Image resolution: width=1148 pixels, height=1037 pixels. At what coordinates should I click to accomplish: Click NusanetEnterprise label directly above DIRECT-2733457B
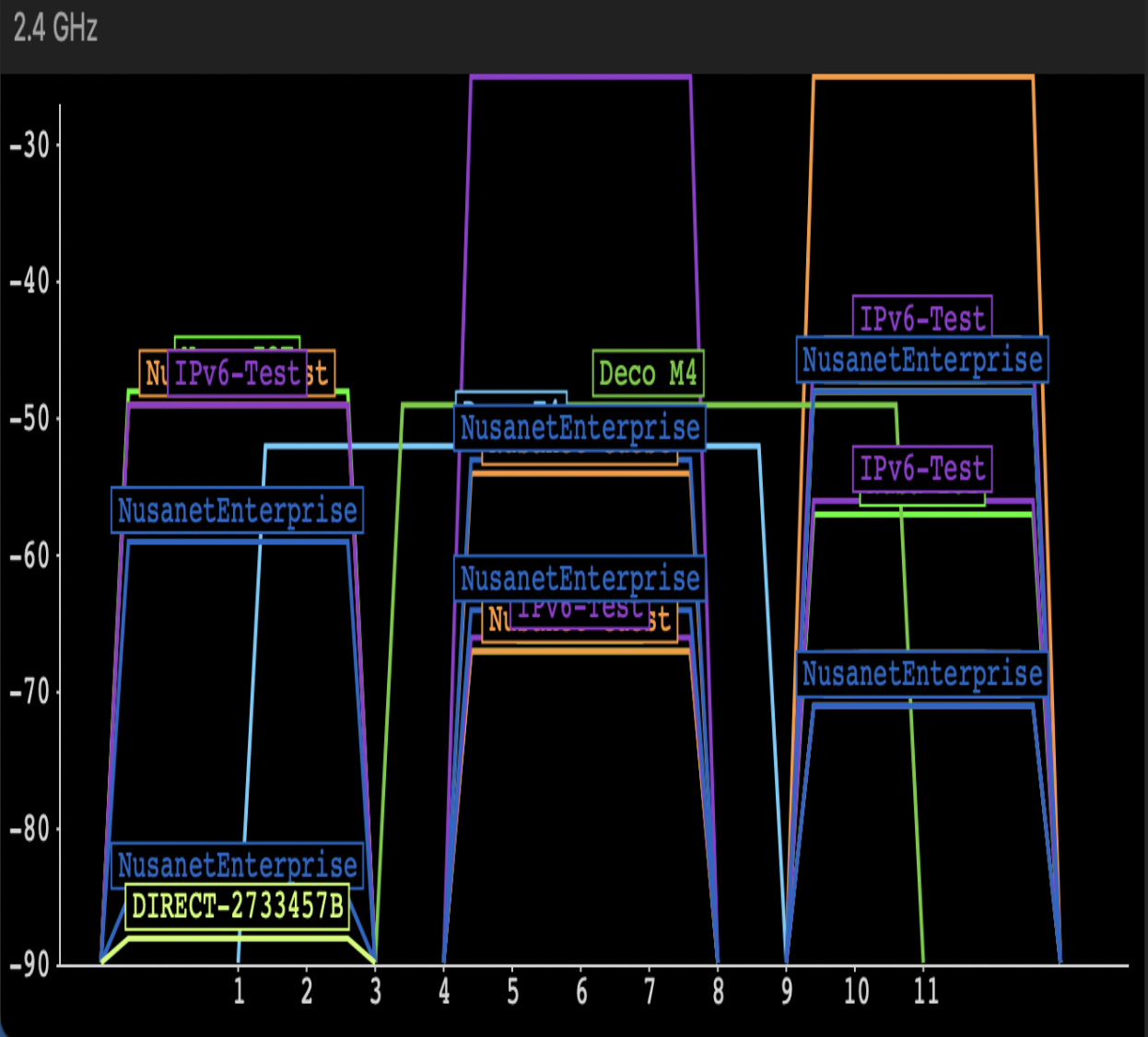click(237, 865)
